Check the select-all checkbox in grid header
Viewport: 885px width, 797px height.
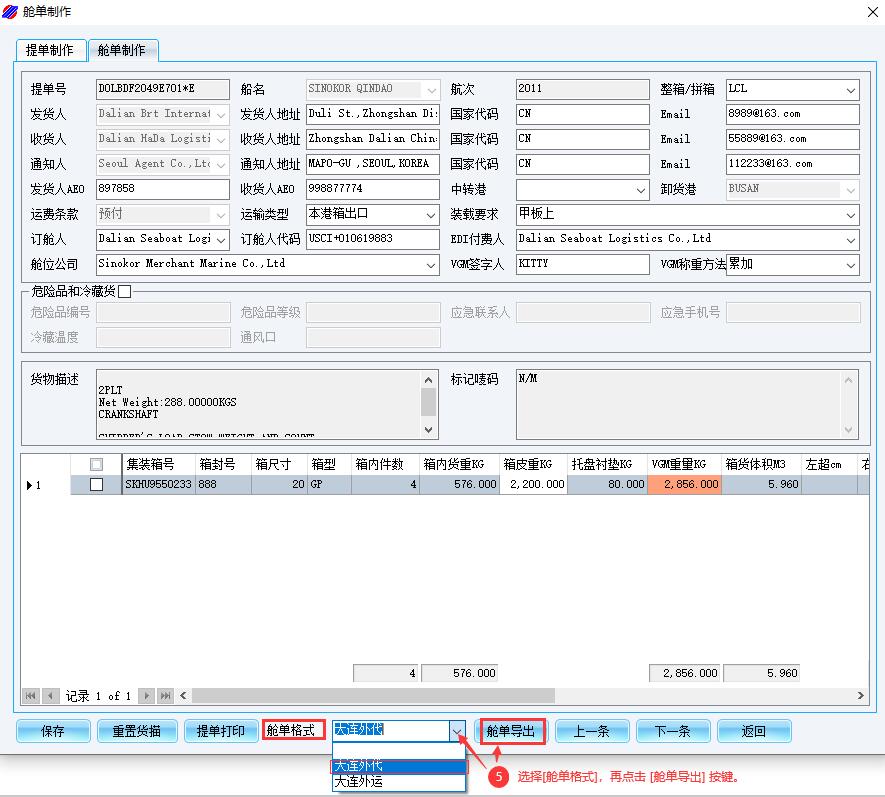point(96,465)
